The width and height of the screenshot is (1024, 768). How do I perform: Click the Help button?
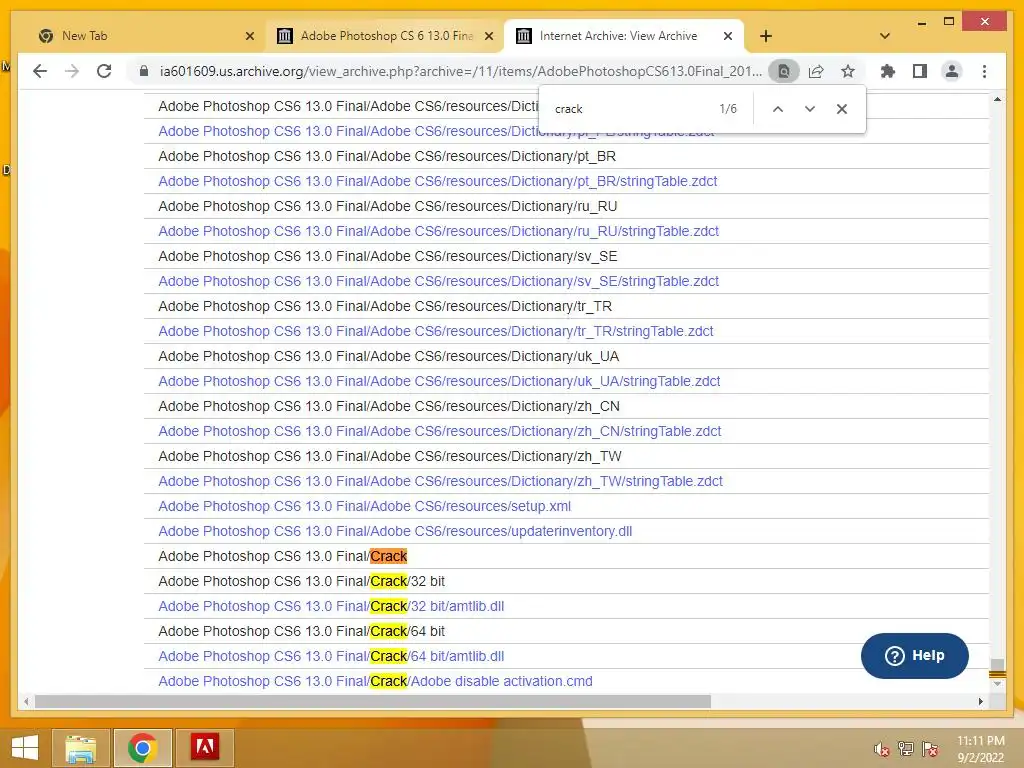[x=914, y=656]
